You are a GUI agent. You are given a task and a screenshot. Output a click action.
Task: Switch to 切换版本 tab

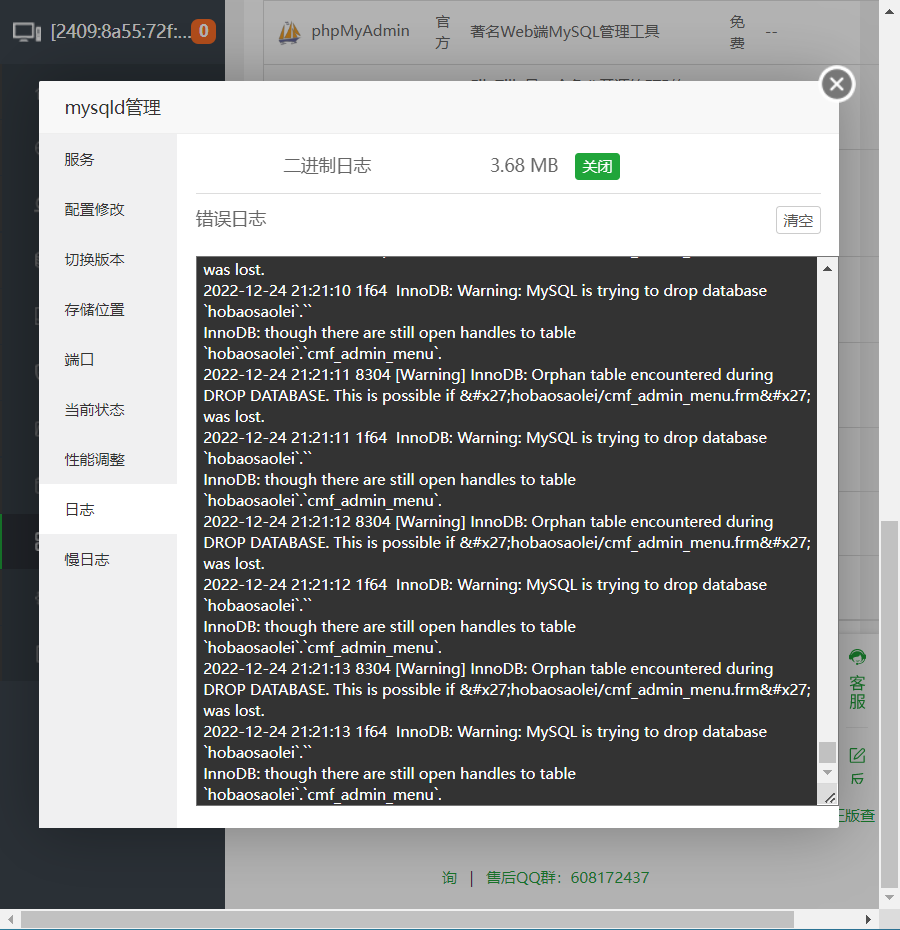[x=108, y=259]
